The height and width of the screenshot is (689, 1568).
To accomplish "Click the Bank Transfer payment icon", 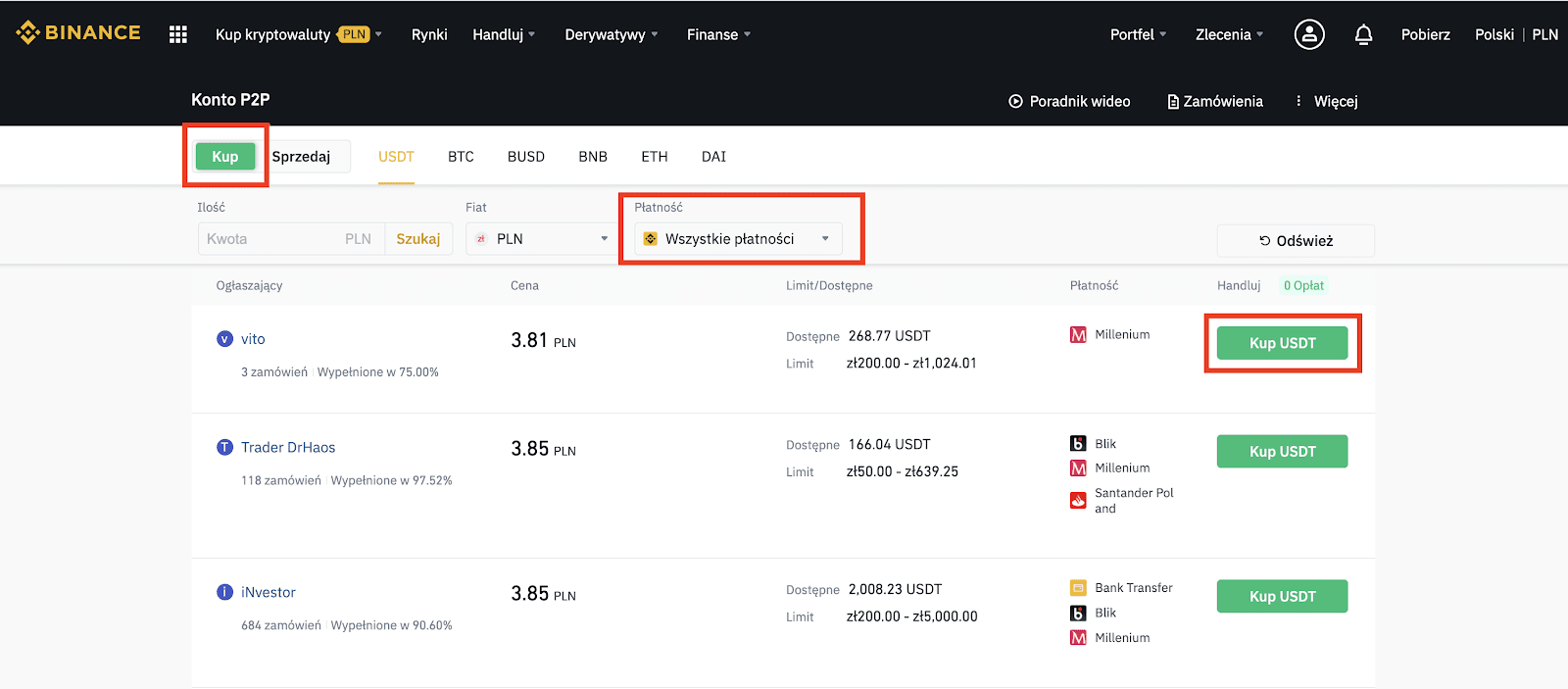I will point(1078,588).
